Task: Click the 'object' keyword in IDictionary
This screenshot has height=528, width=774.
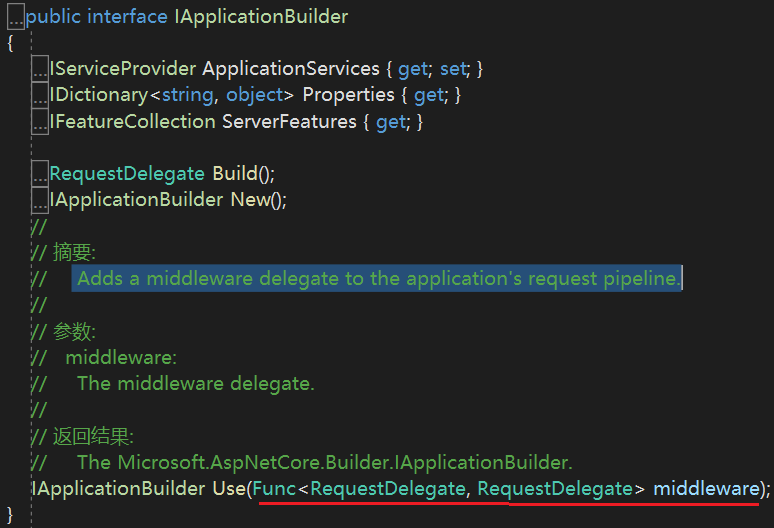Action: [x=254, y=95]
